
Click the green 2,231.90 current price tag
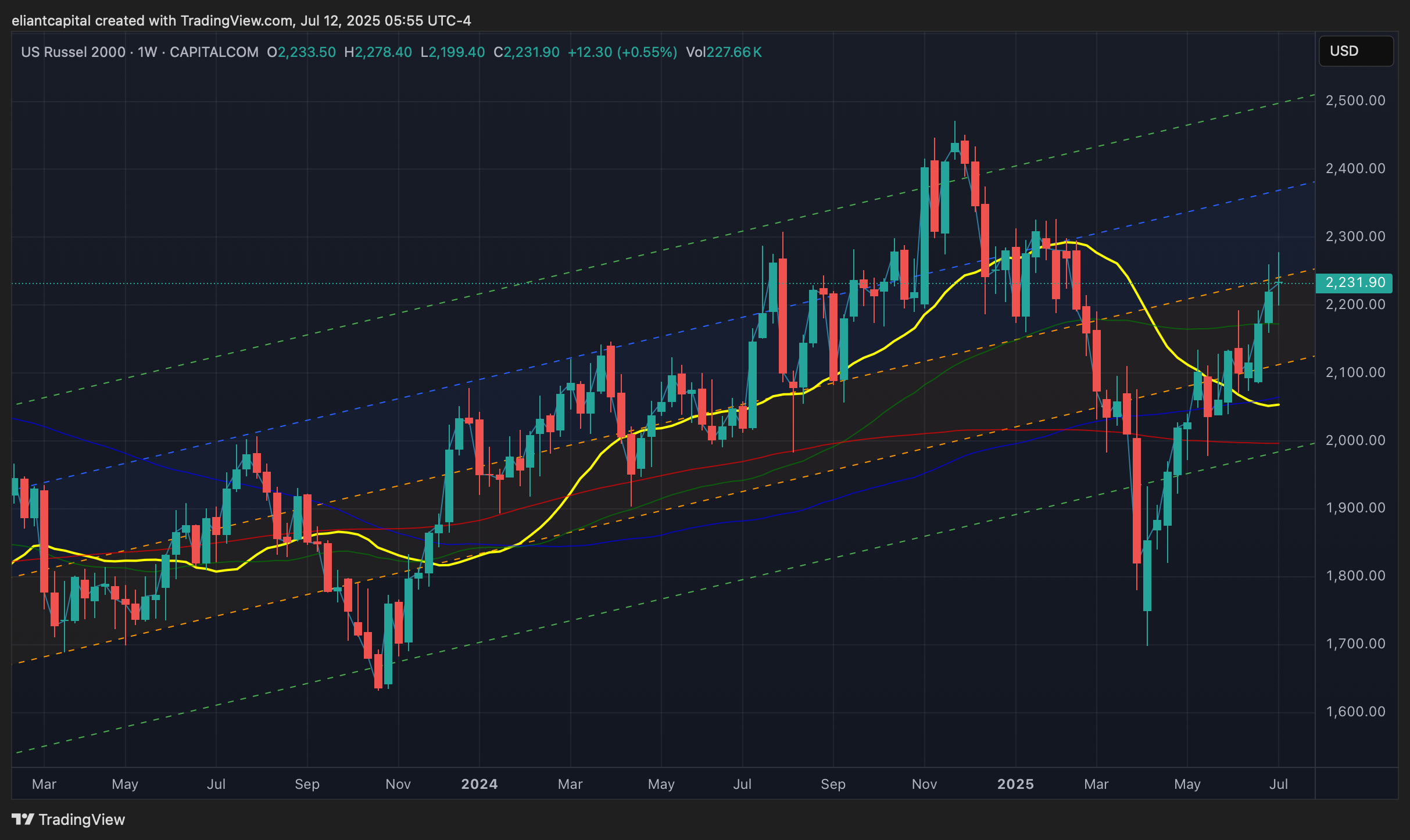click(1354, 283)
